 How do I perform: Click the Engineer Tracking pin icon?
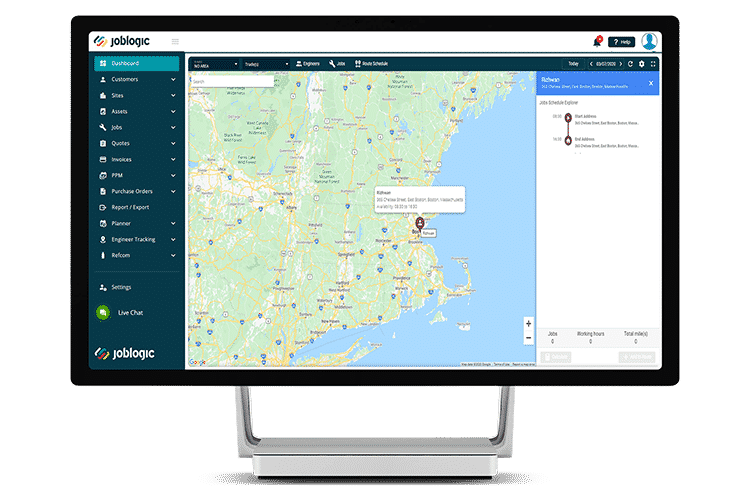[103, 239]
